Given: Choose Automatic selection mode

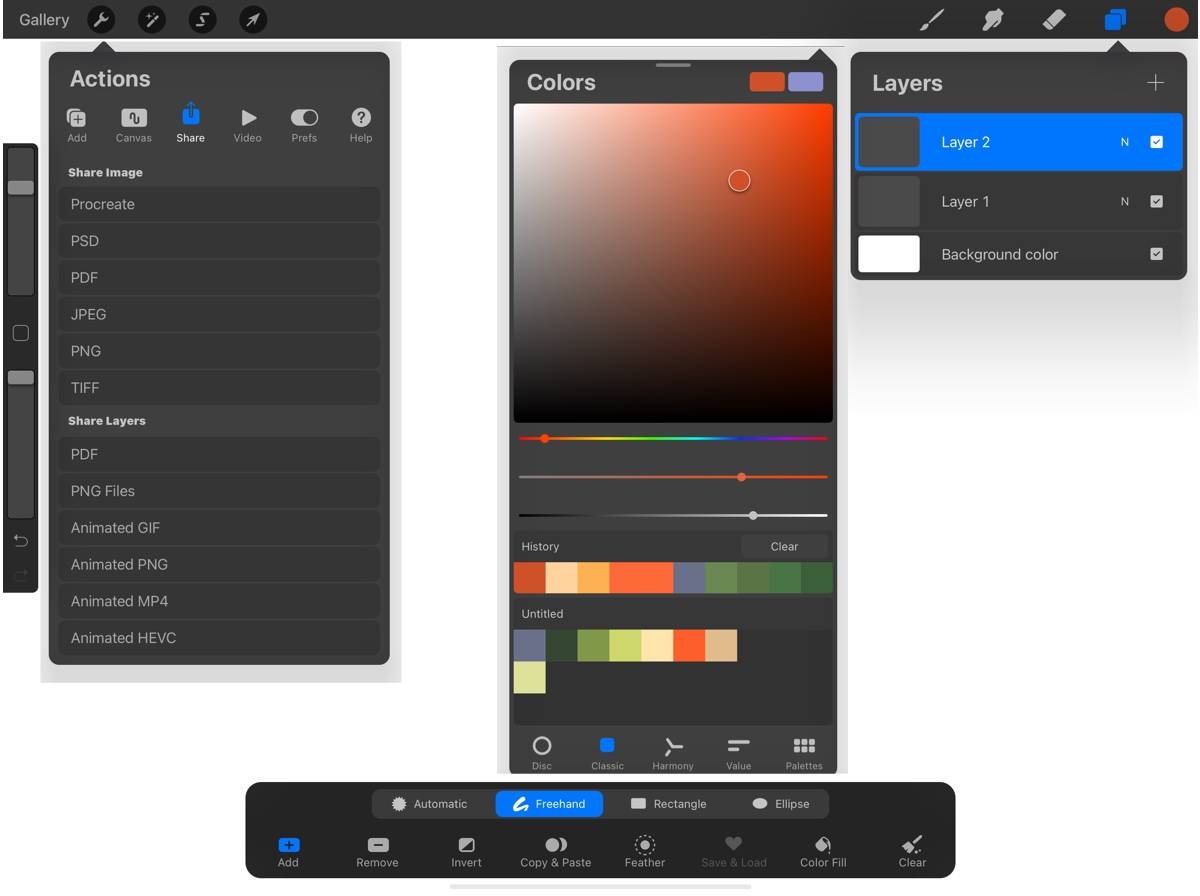Looking at the screenshot, I should point(430,804).
